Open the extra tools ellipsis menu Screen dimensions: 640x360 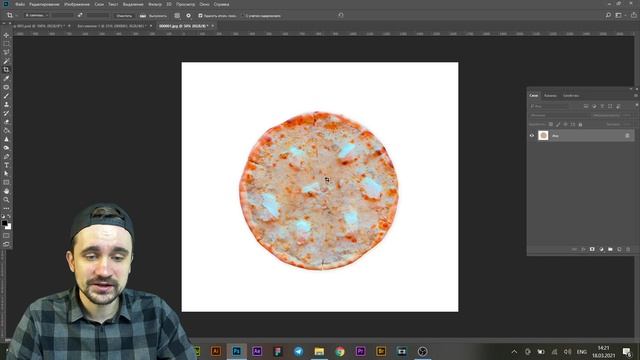pyautogui.click(x=6, y=208)
